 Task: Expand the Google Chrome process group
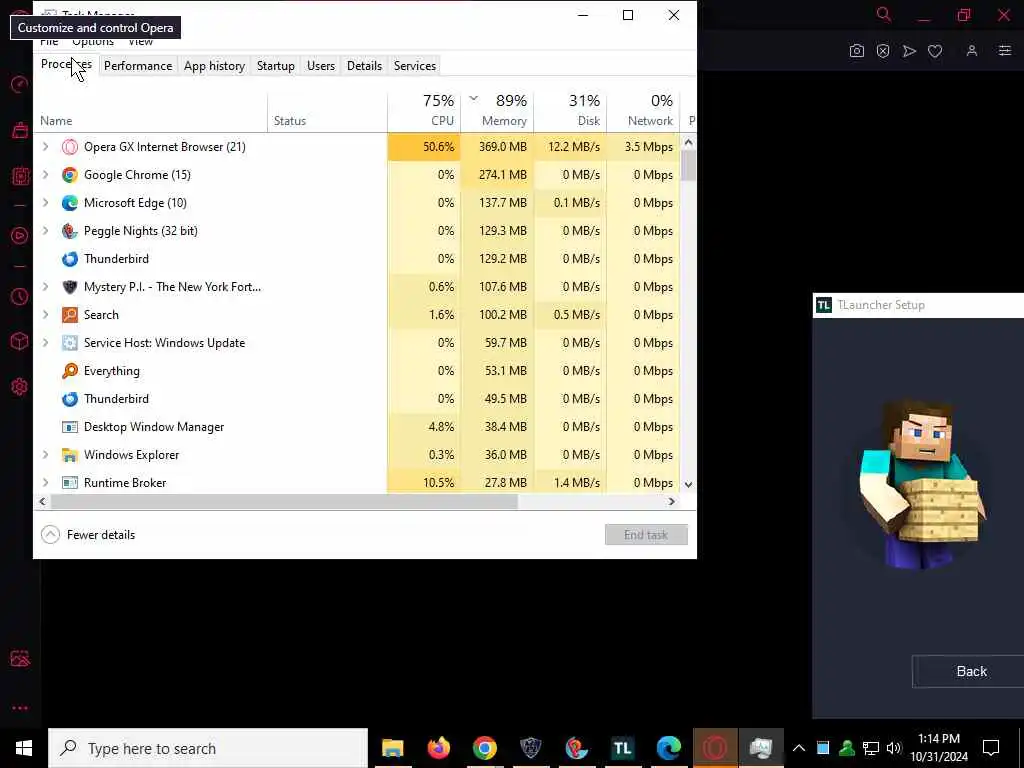(45, 174)
